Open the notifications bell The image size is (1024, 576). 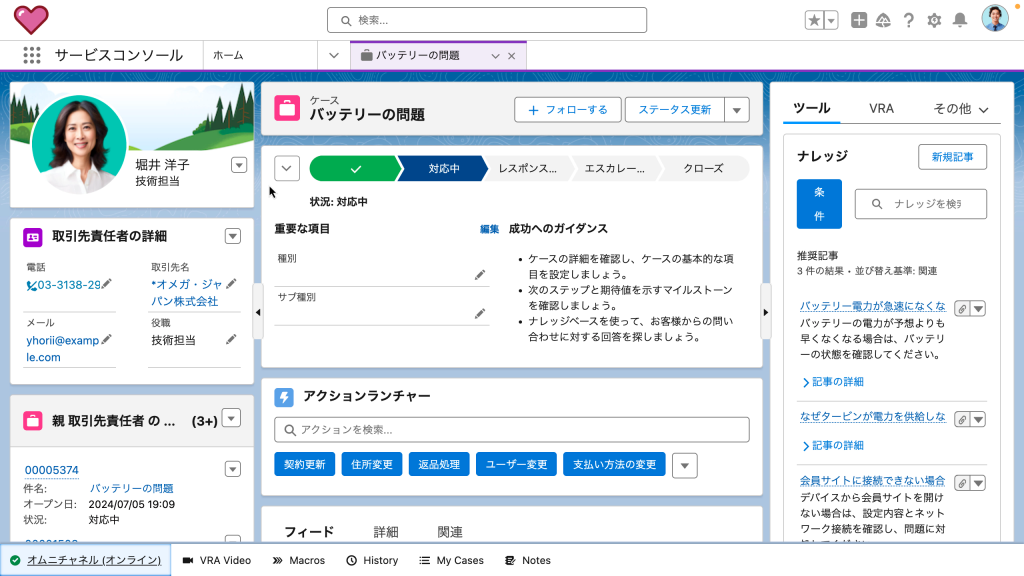tap(959, 20)
